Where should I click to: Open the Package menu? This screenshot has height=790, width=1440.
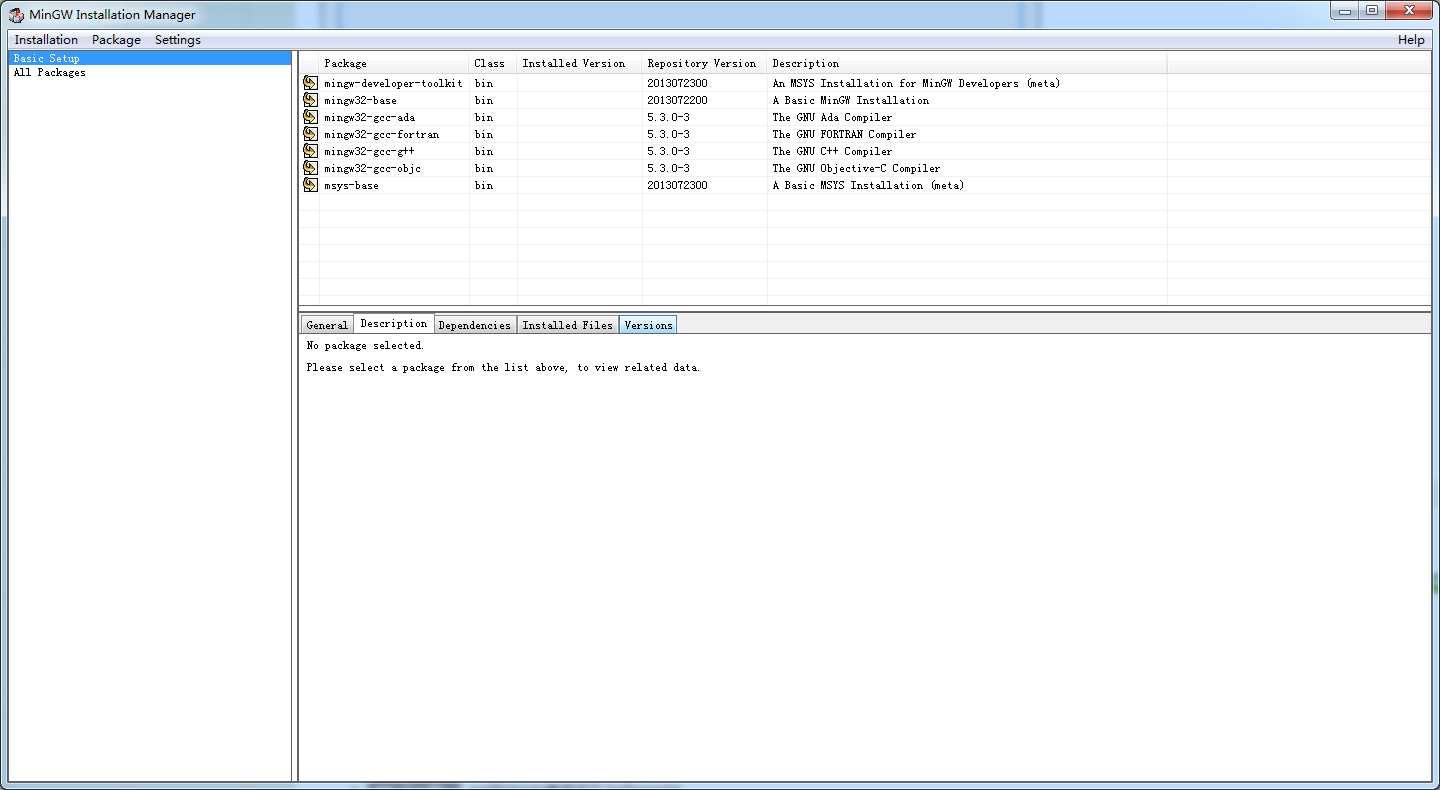point(116,40)
